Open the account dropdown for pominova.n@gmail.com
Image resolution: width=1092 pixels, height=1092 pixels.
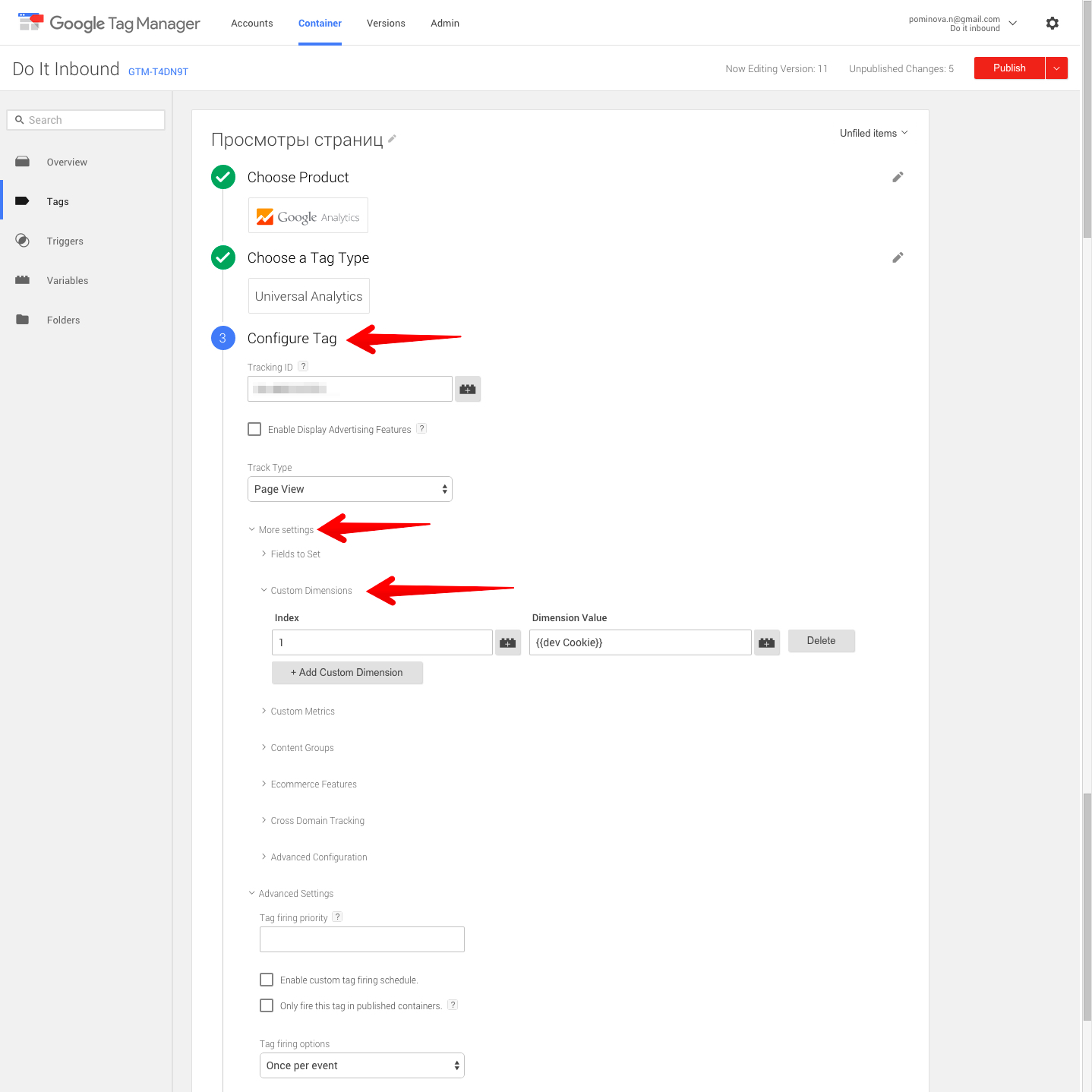tap(963, 24)
